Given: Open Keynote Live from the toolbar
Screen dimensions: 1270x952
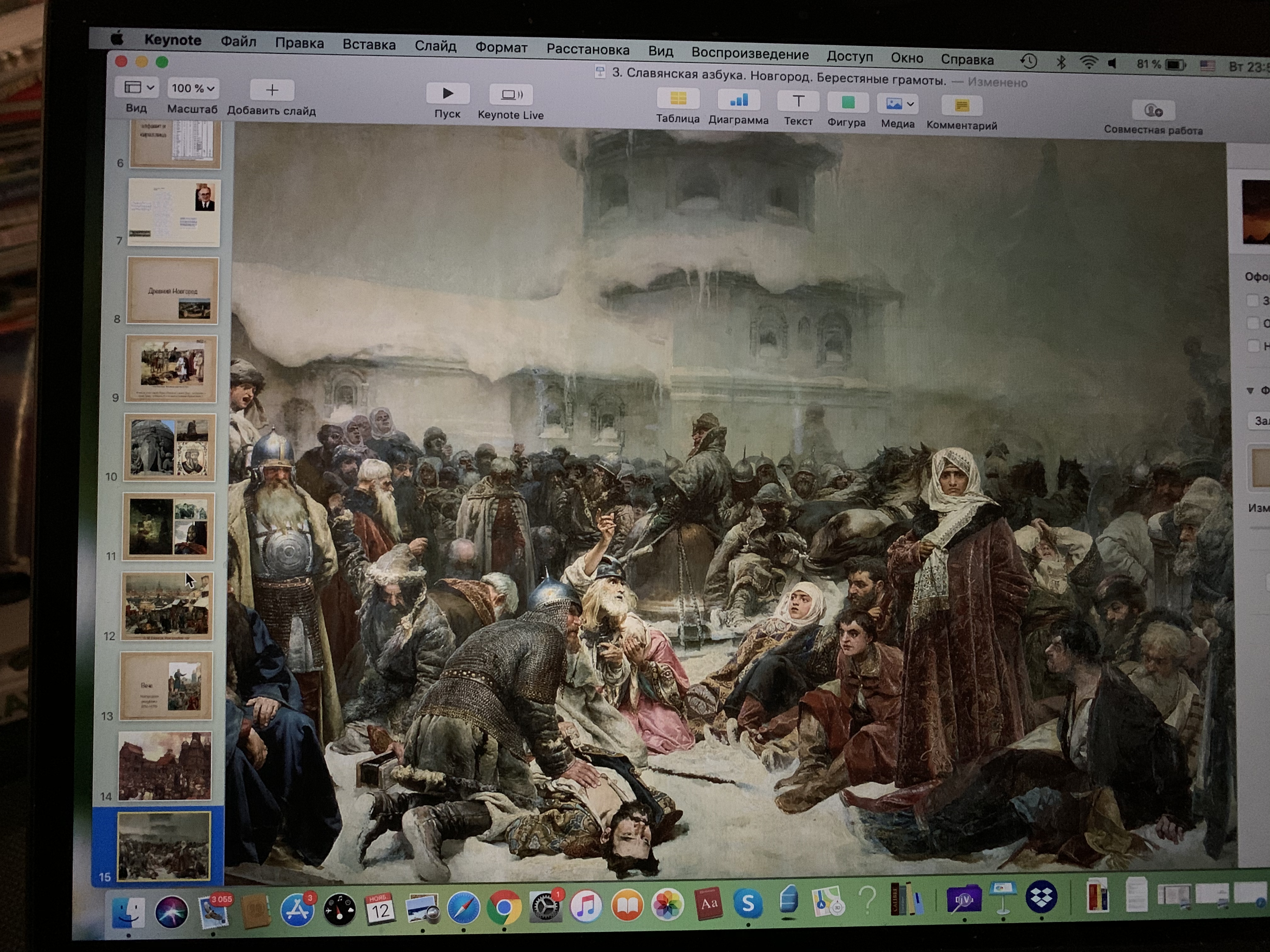Looking at the screenshot, I should coord(511,95).
